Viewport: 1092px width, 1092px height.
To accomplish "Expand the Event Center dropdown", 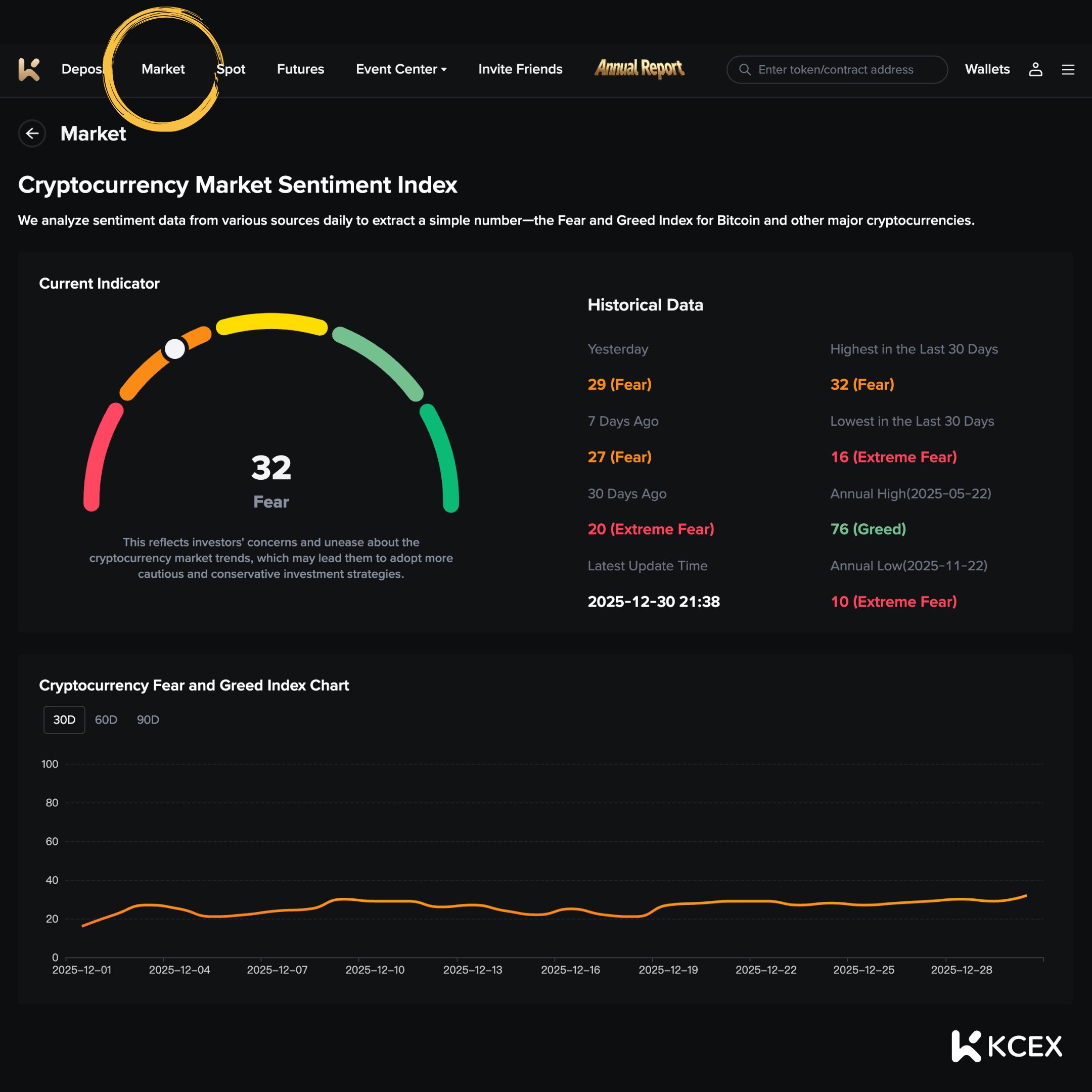I will (396, 69).
